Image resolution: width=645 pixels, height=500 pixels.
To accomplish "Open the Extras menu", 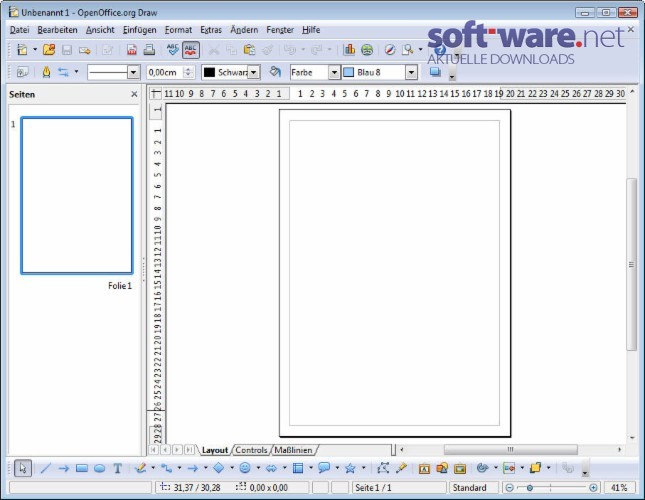I will [211, 30].
